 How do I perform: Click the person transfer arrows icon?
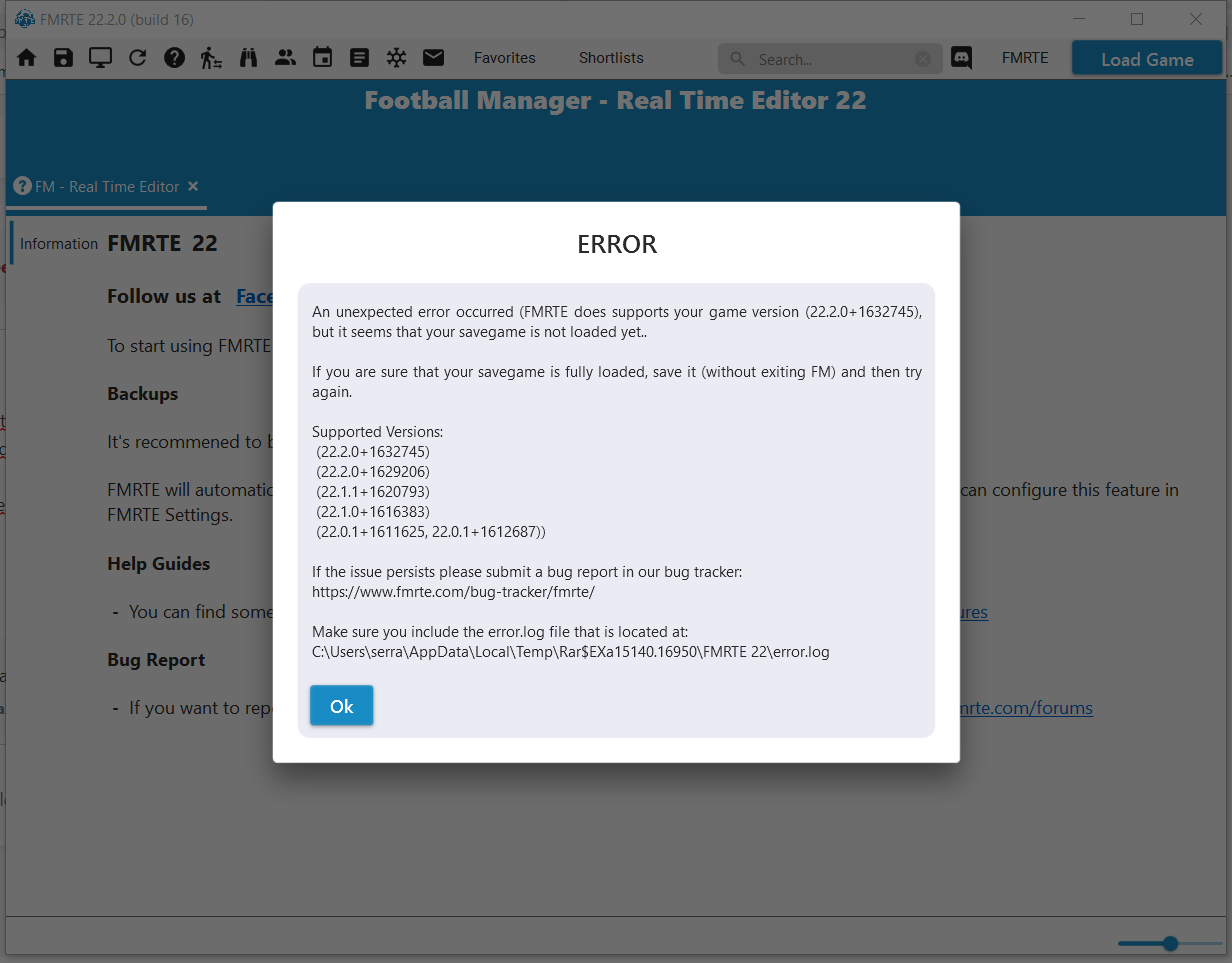[x=211, y=58]
